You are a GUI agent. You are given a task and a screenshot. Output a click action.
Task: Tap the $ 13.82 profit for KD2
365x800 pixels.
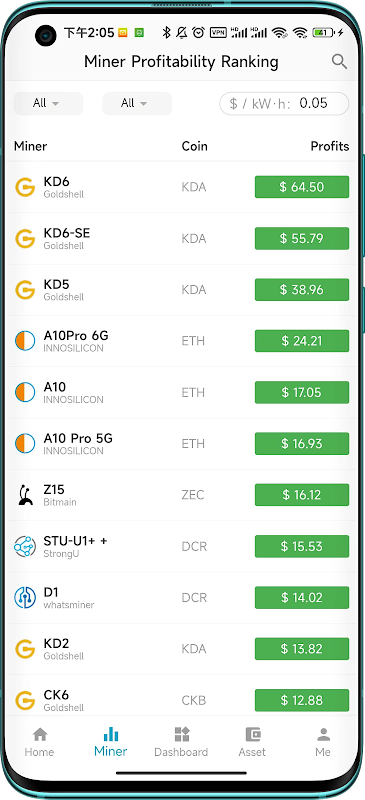pos(302,649)
